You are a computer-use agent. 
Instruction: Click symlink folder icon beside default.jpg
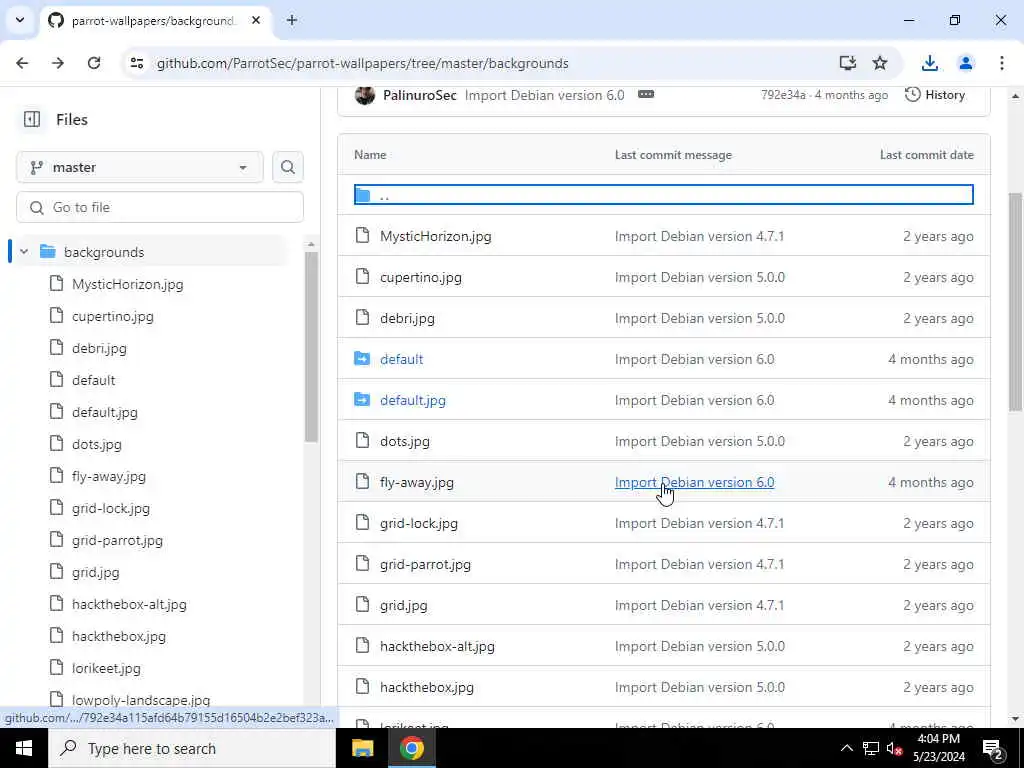click(x=362, y=400)
